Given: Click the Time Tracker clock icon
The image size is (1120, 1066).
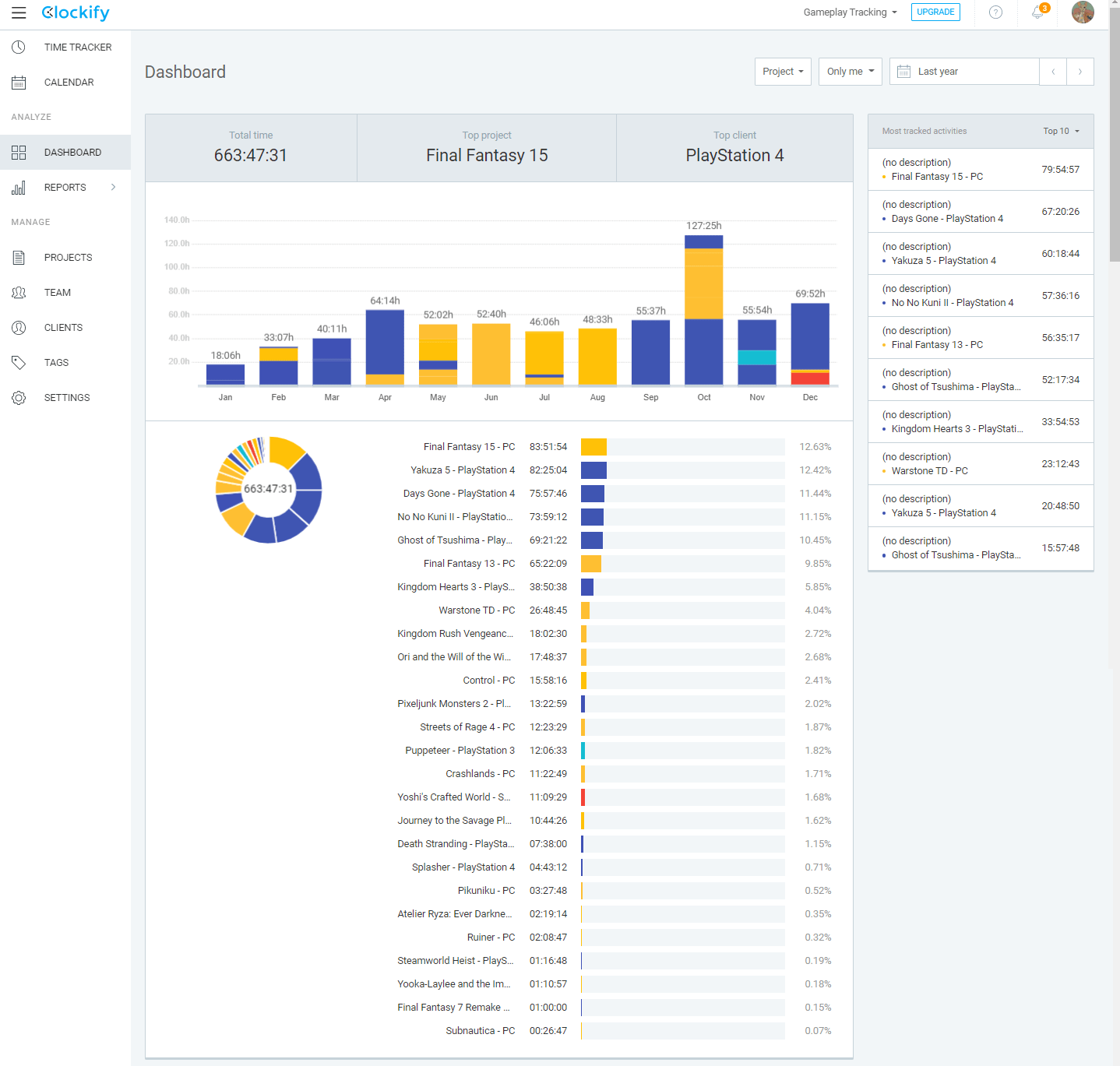Looking at the screenshot, I should click(x=19, y=47).
